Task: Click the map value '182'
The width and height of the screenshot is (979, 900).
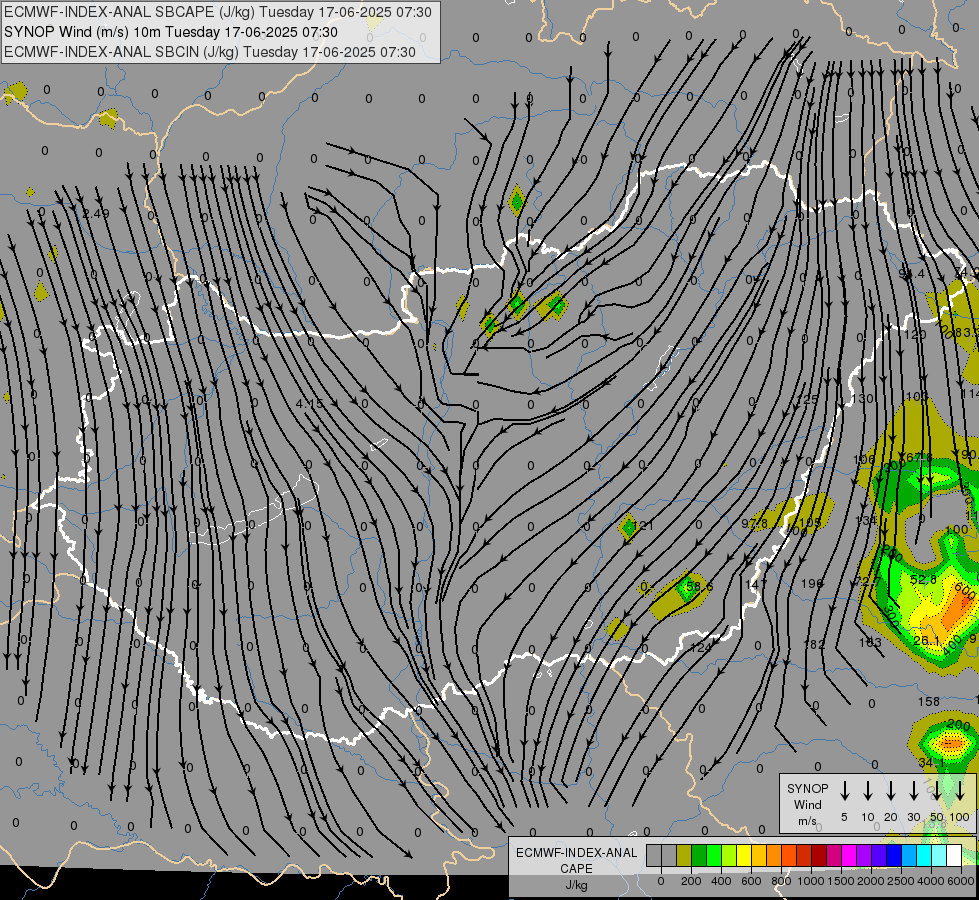Action: click(x=814, y=644)
